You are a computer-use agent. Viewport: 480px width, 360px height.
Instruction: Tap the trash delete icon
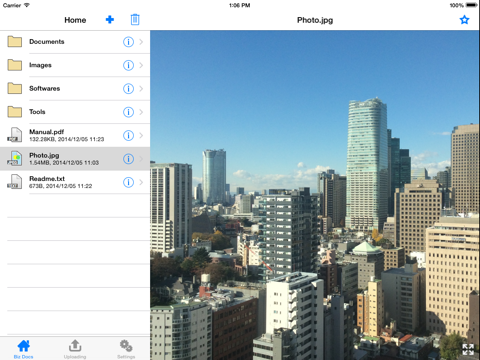[x=135, y=20]
